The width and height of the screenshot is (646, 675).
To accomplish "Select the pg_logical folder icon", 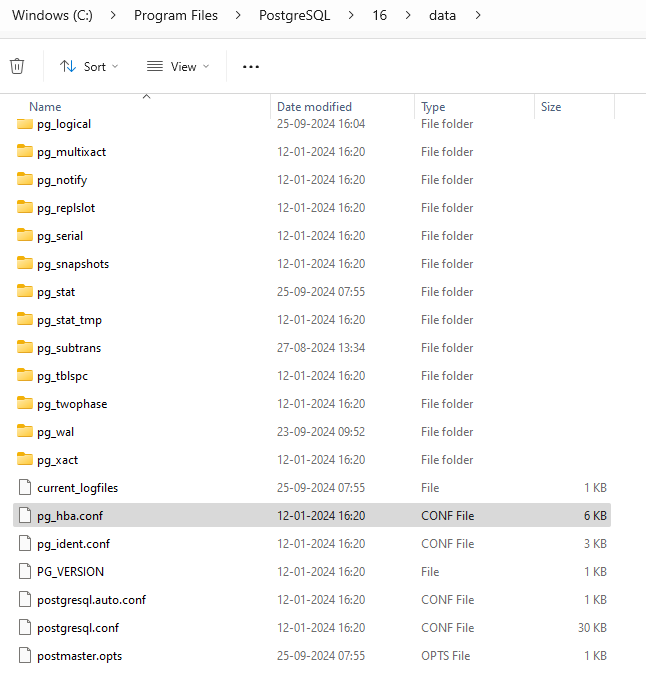I will 25,124.
